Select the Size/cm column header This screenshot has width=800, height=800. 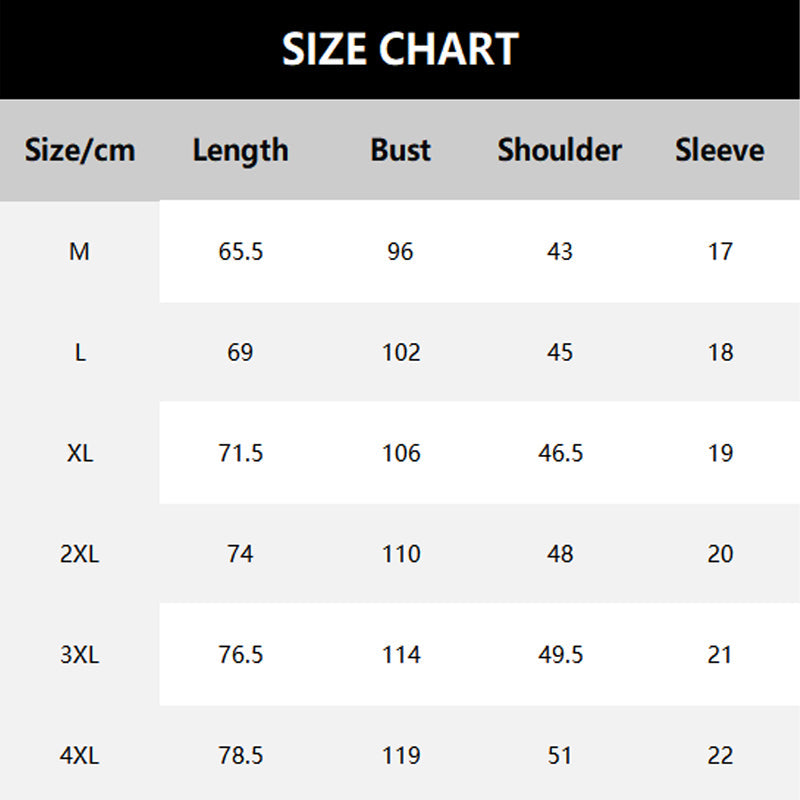pyautogui.click(x=80, y=150)
